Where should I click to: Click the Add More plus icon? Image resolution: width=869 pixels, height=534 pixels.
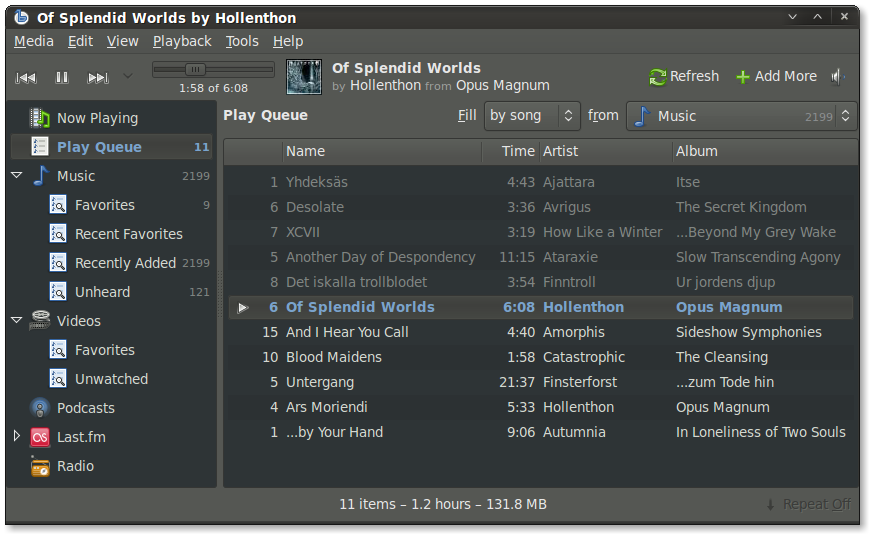(x=743, y=77)
